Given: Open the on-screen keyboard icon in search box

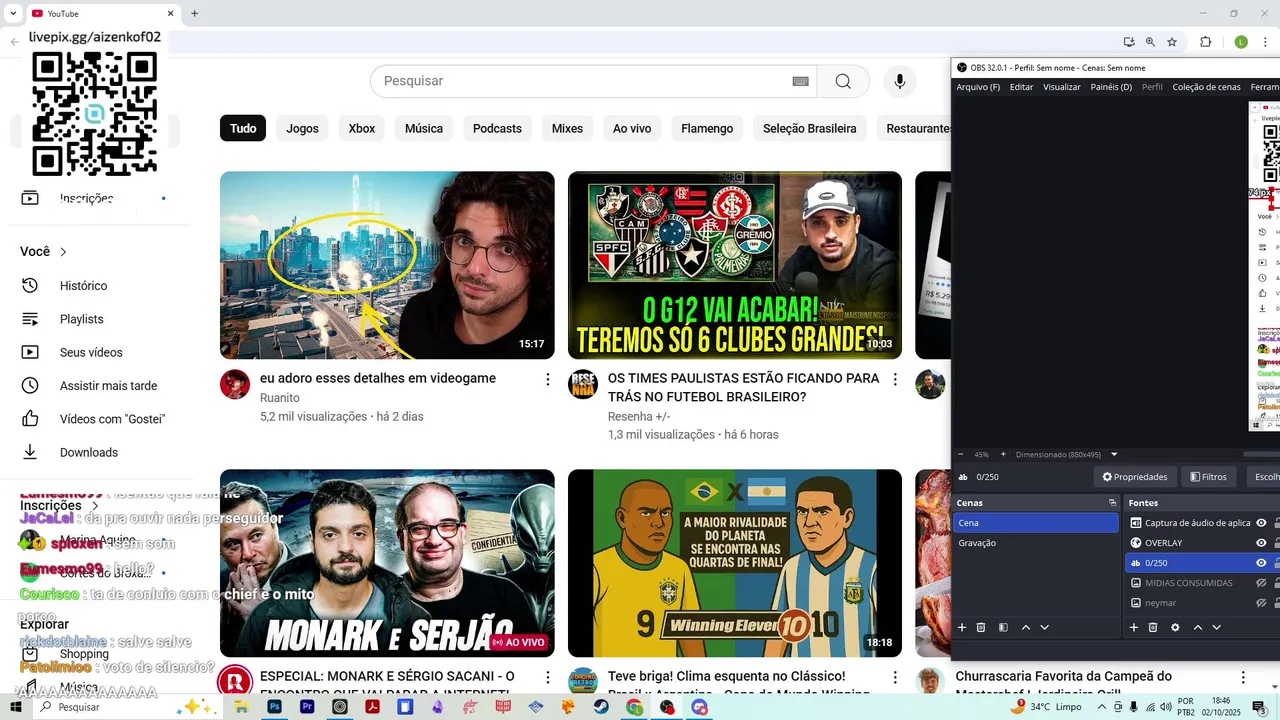Looking at the screenshot, I should (x=800, y=81).
